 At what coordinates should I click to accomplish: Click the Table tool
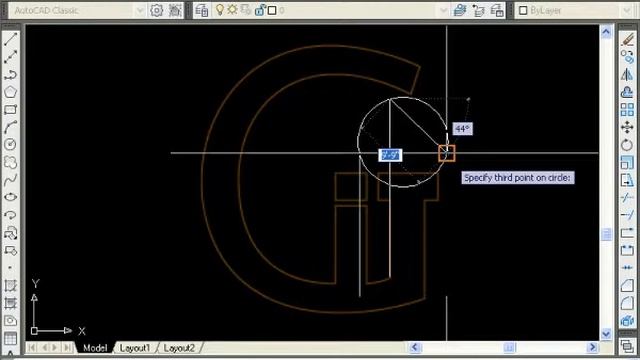point(10,338)
